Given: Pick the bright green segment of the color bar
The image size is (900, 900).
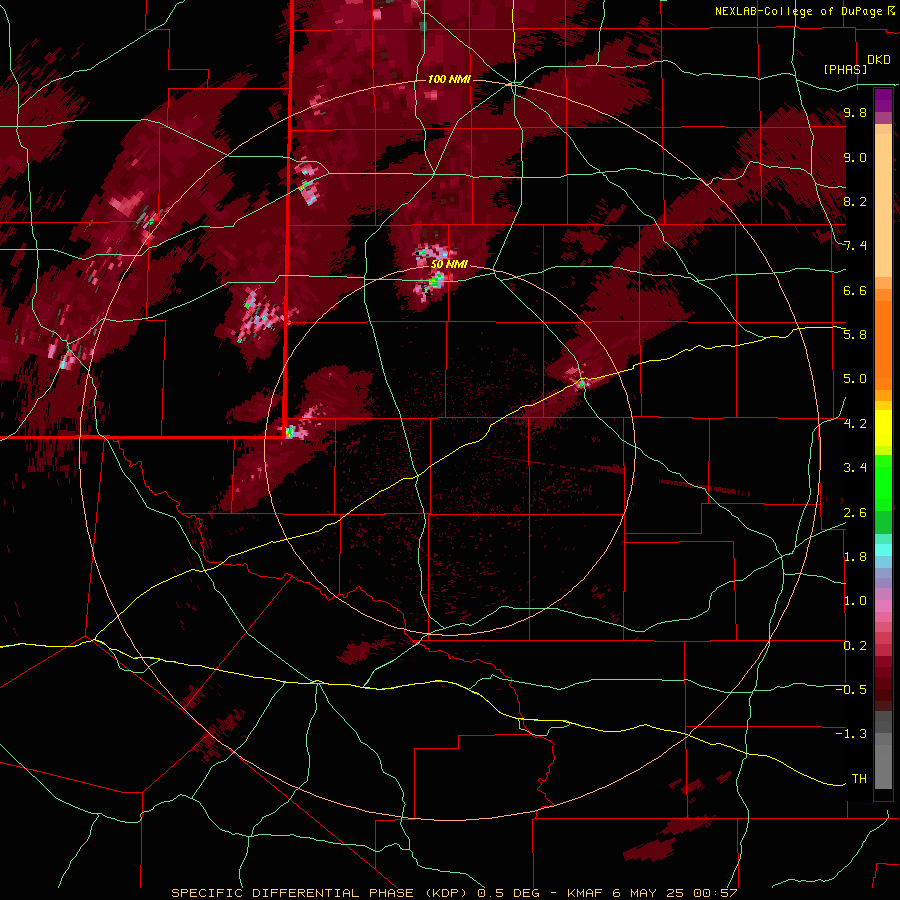Looking at the screenshot, I should point(883,483).
